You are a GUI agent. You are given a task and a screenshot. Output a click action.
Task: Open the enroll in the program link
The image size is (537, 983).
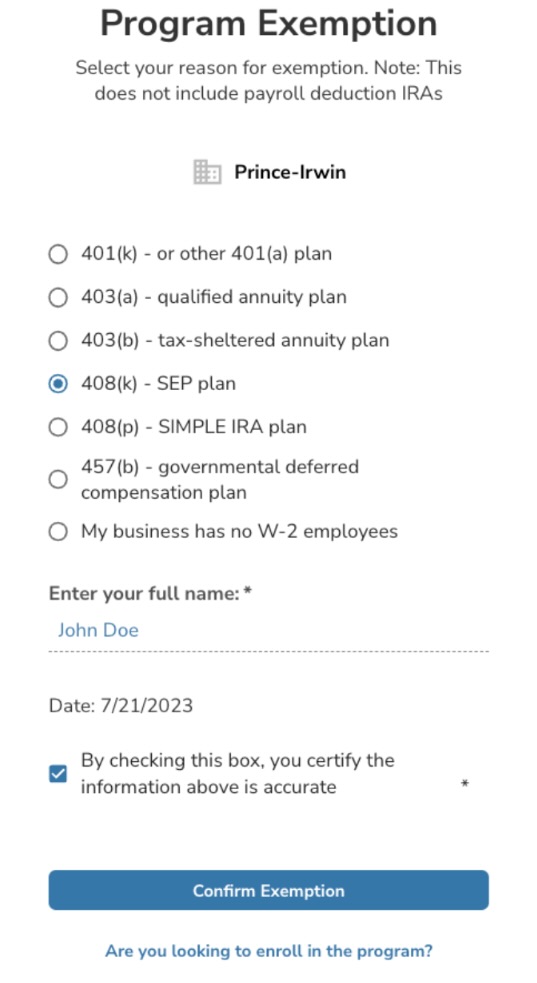click(268, 951)
